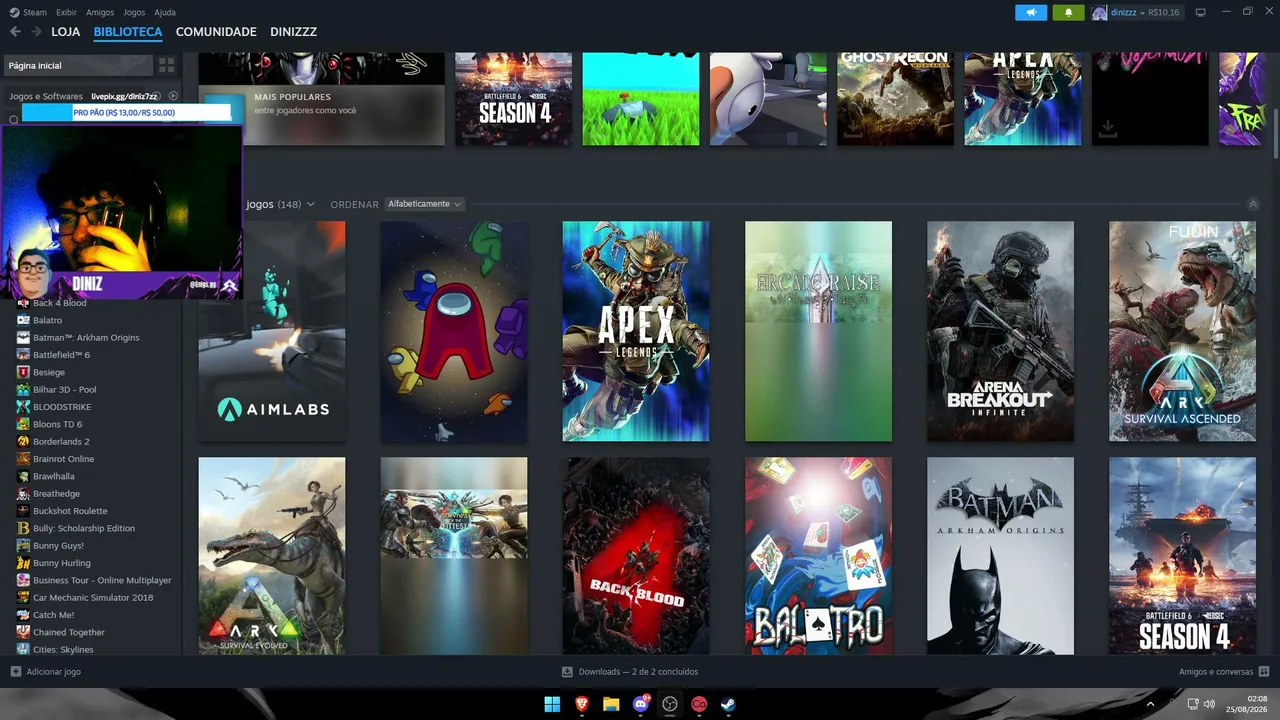
Task: Click Adicionar jogo at the bottom
Action: pos(46,672)
